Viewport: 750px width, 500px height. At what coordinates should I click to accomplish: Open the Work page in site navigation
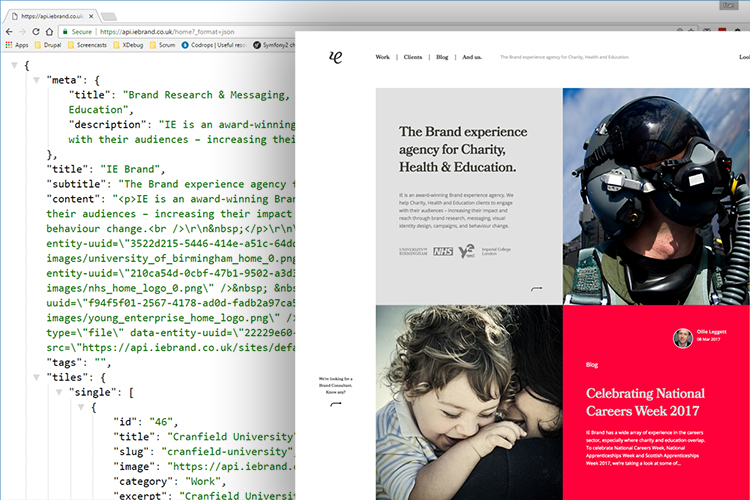[x=382, y=57]
